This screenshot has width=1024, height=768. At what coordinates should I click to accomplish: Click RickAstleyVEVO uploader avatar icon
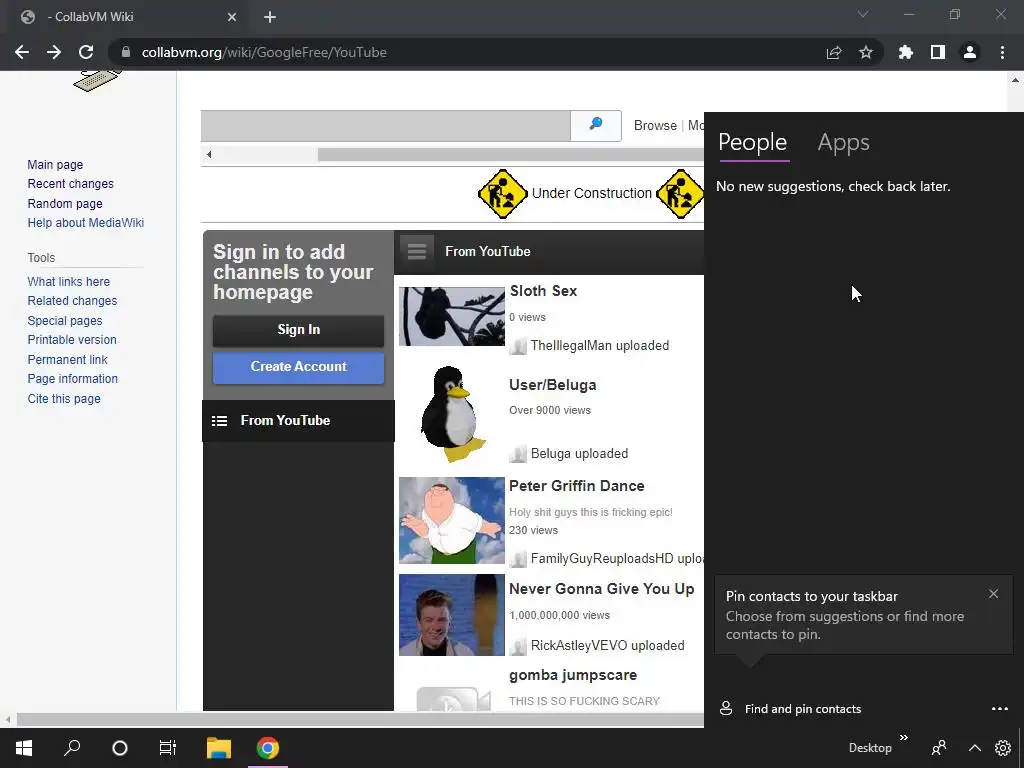click(x=519, y=646)
